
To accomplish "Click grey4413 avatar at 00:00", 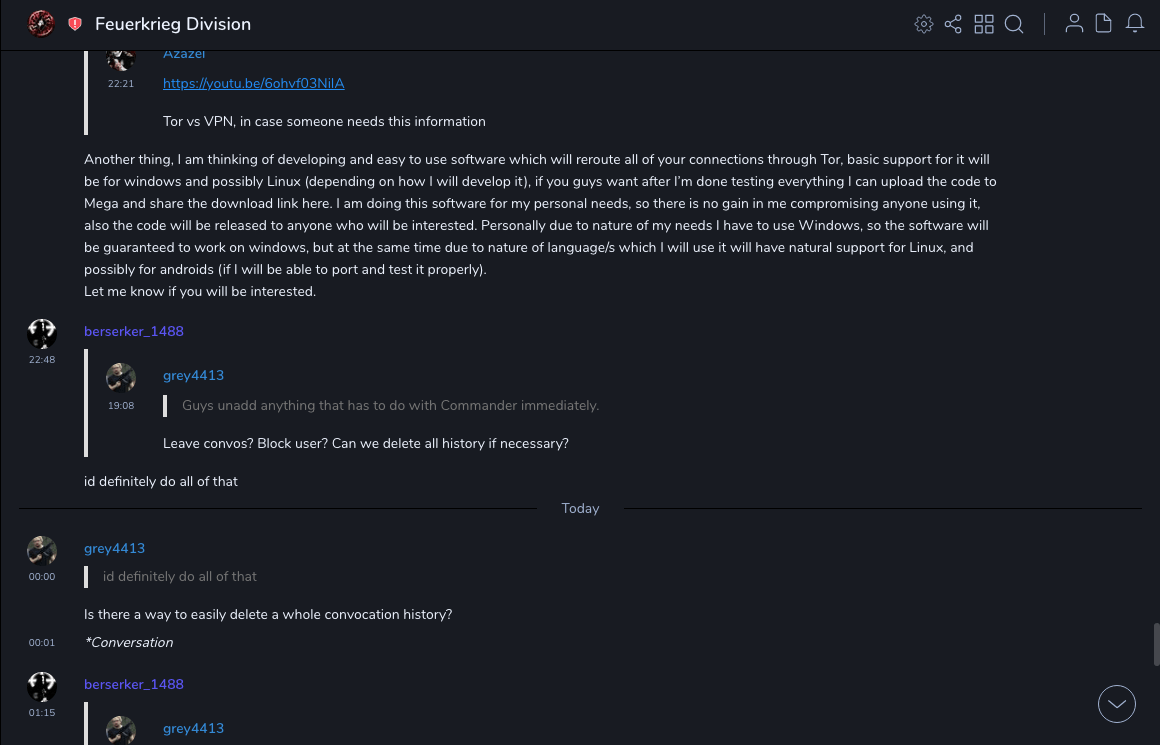I will pos(42,551).
